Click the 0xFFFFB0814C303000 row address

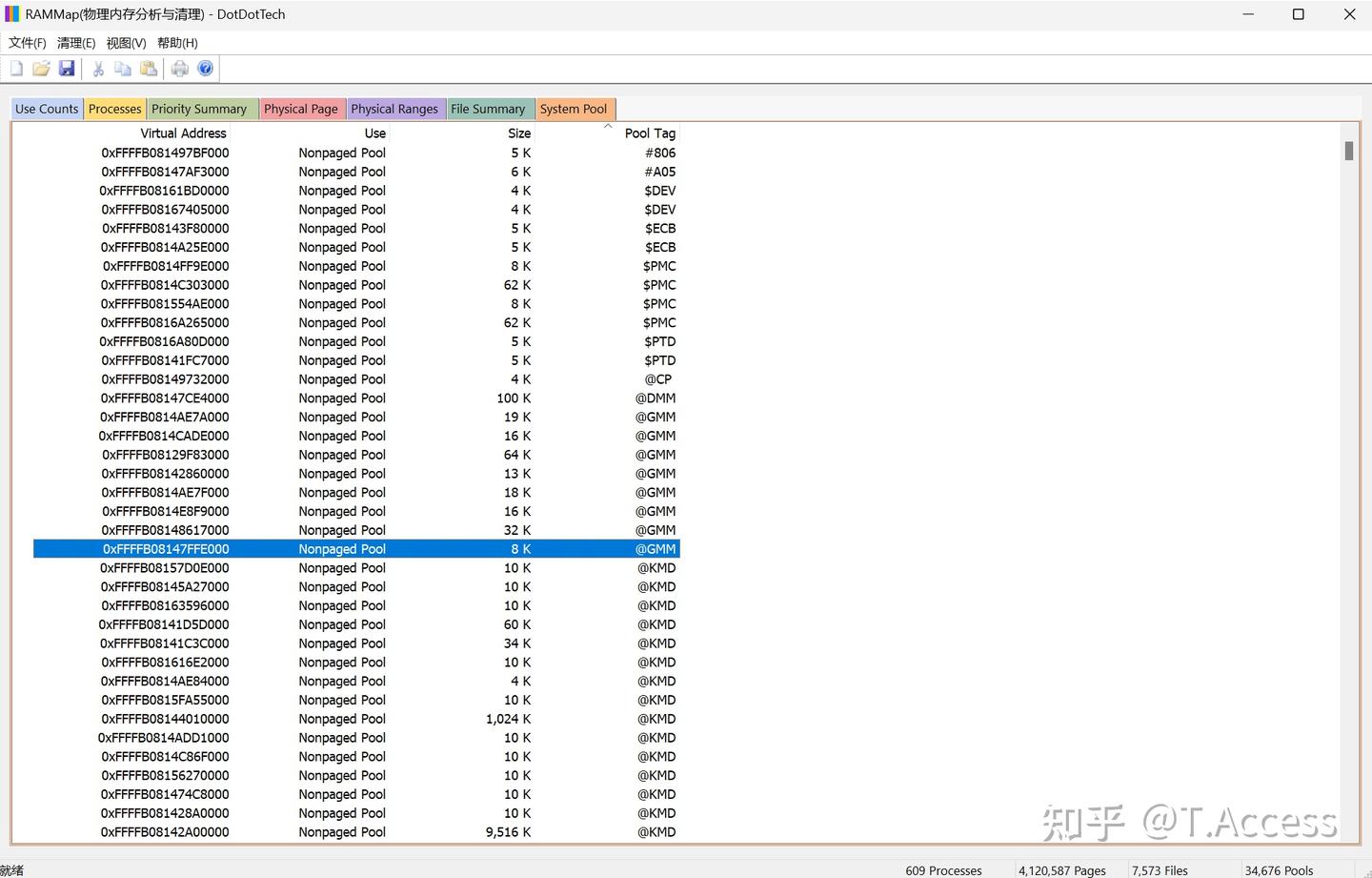pos(165,285)
